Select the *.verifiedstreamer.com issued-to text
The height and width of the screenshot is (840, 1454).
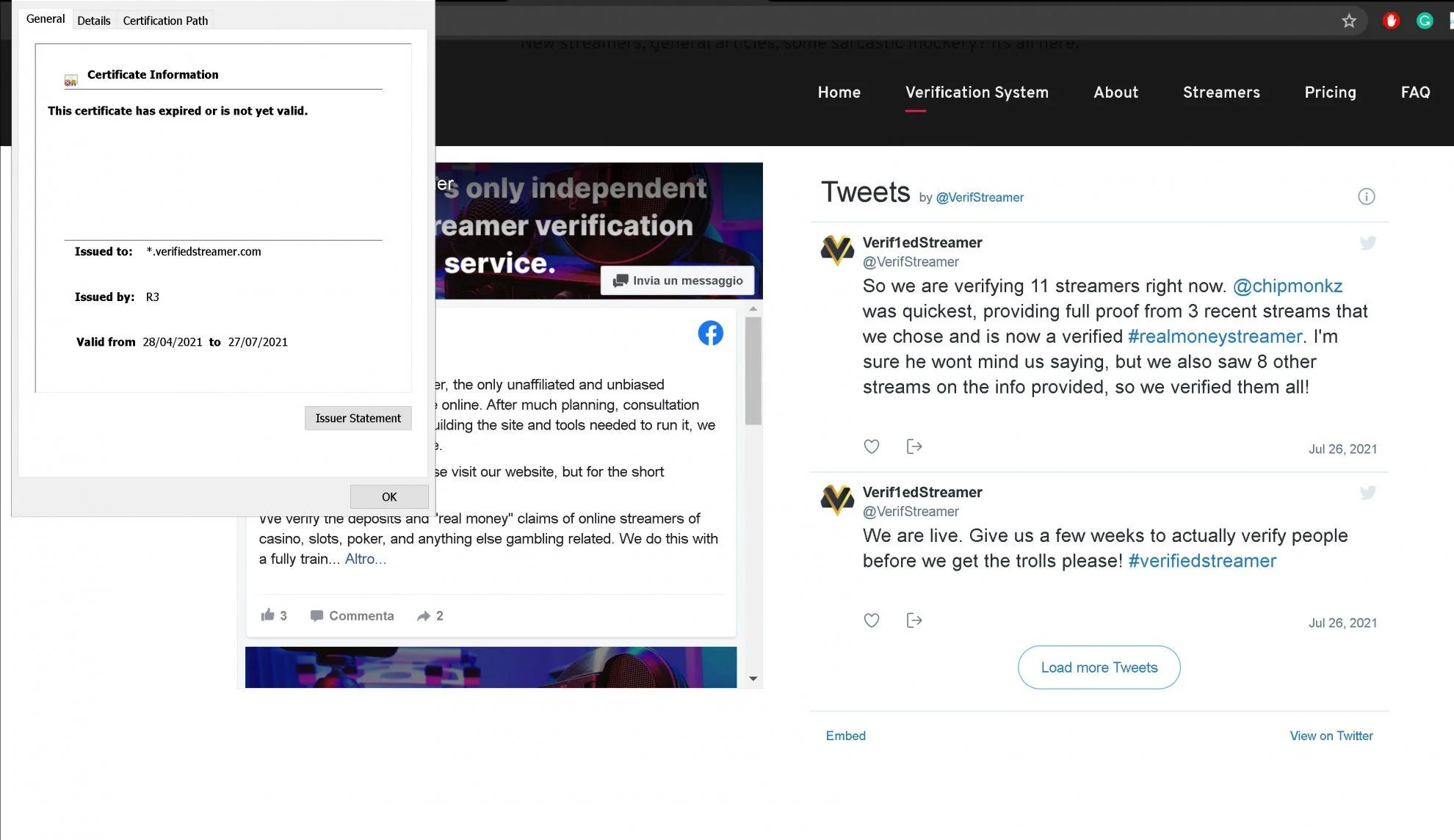(203, 251)
